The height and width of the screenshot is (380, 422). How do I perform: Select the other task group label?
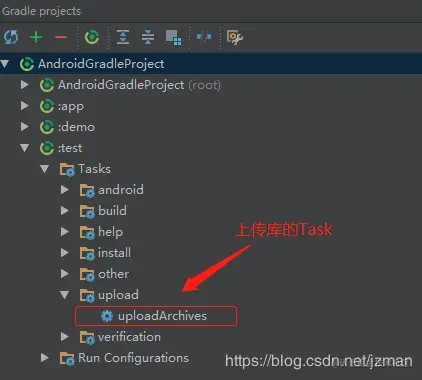113,274
